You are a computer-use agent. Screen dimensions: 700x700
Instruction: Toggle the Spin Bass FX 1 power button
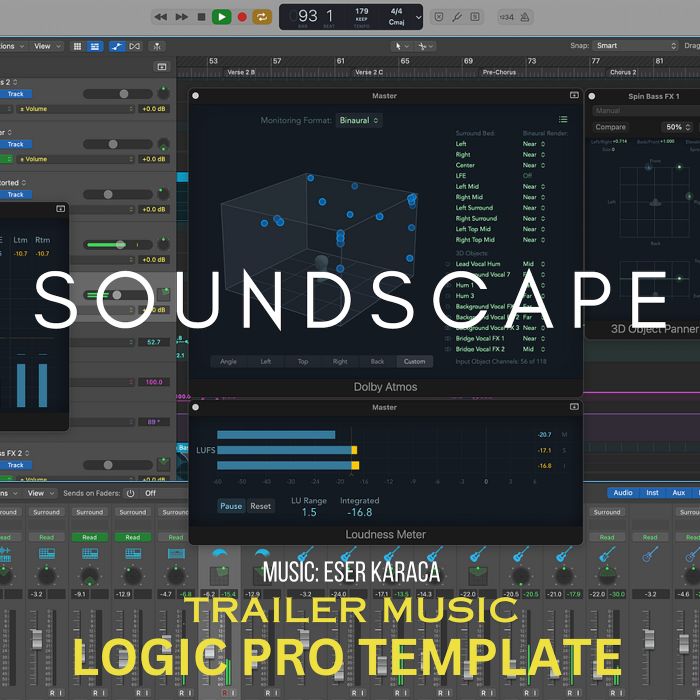tap(592, 96)
